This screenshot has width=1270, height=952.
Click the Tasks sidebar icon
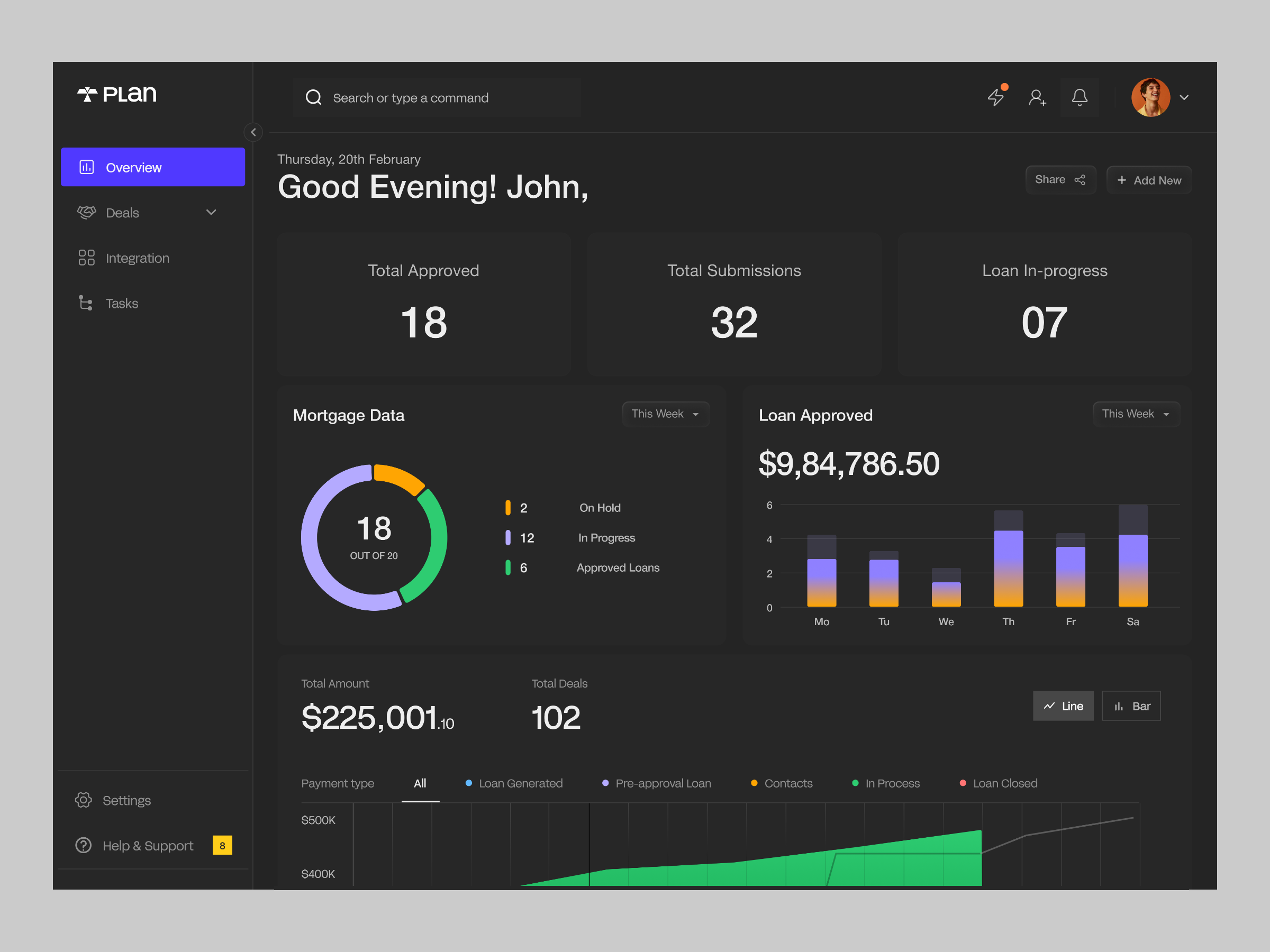point(86,303)
